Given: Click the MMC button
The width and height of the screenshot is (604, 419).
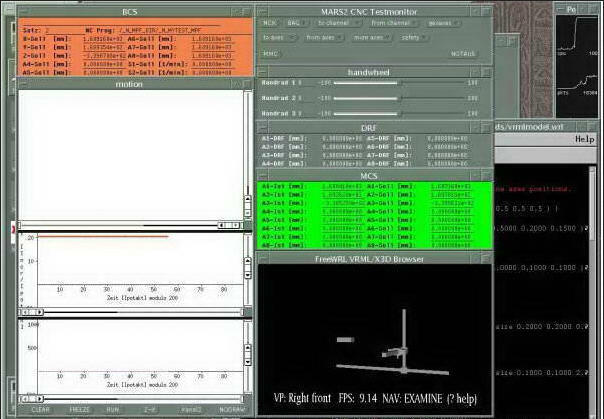Looking at the screenshot, I should [271, 53].
